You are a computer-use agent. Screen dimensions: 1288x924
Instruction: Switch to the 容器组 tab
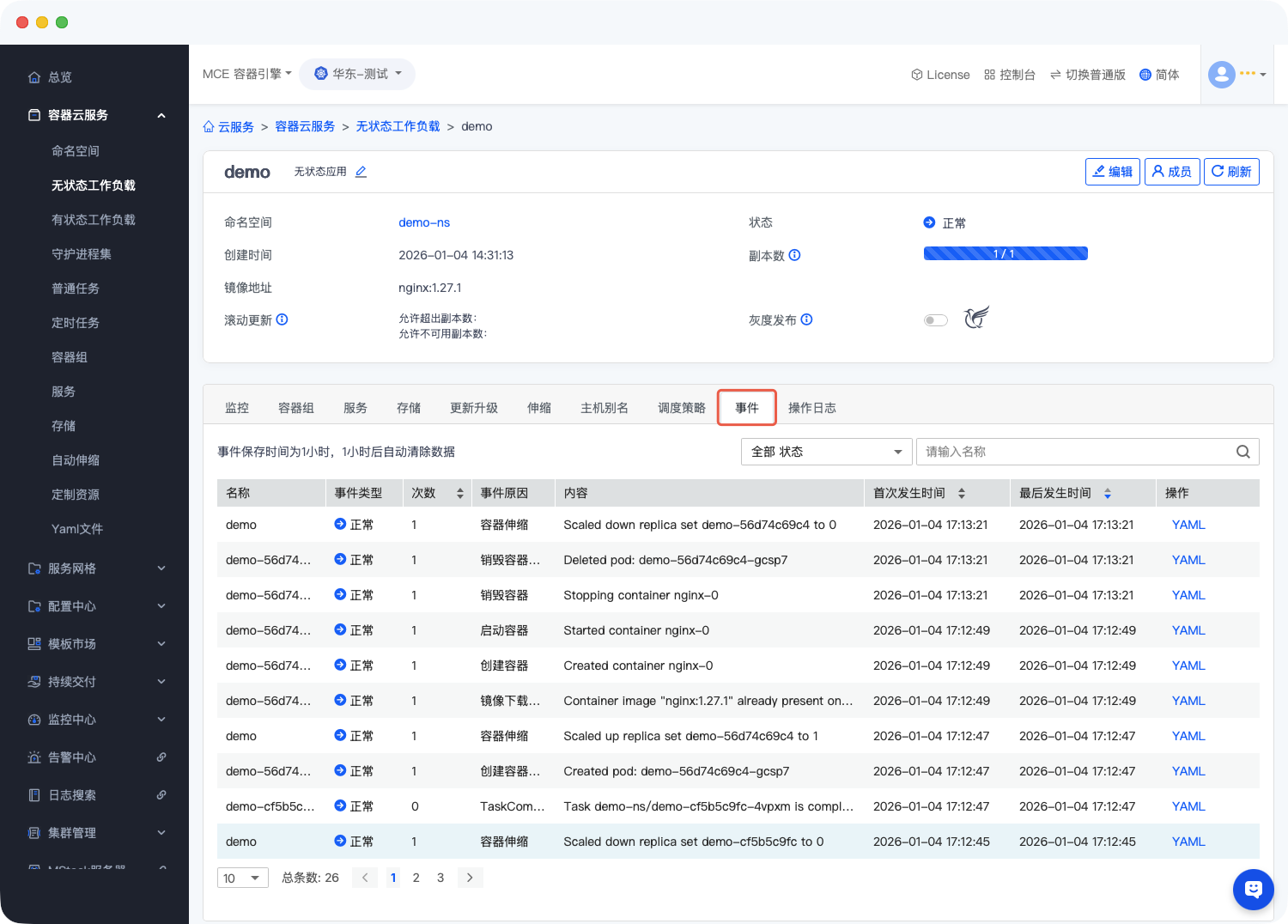click(295, 408)
